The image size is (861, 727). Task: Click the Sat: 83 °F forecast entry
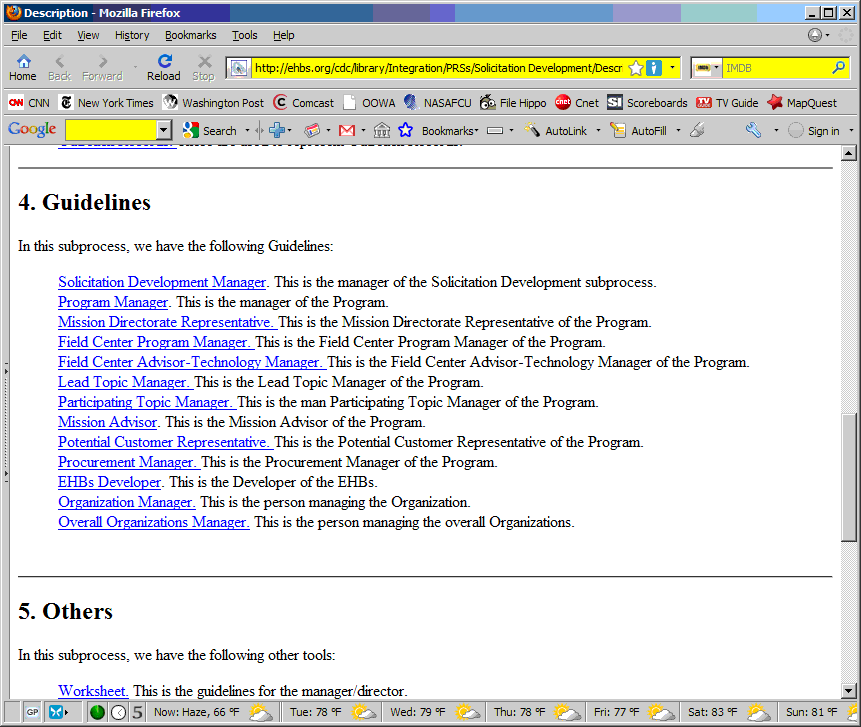click(730, 712)
